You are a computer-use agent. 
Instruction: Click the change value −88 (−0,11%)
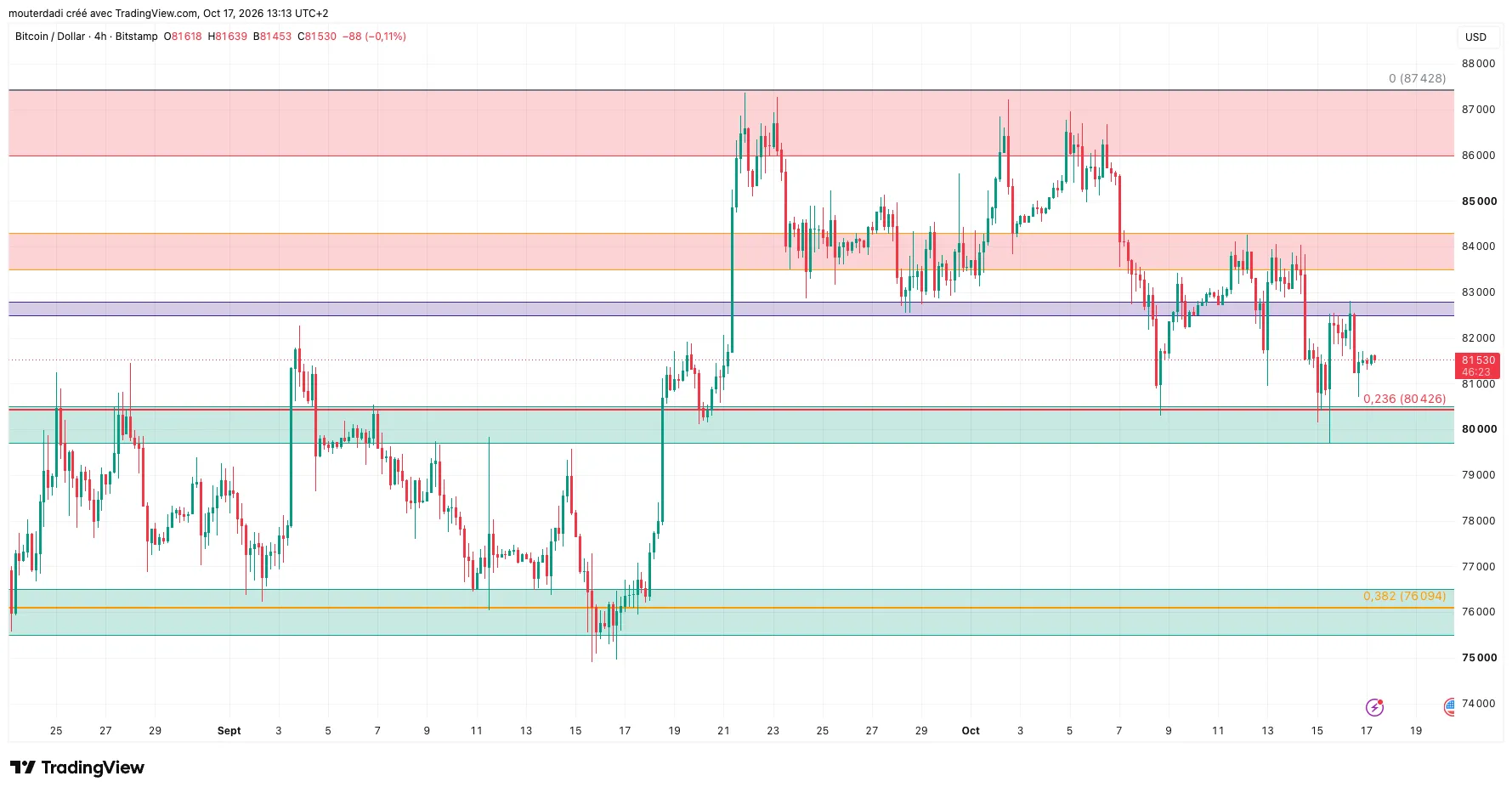click(x=374, y=37)
